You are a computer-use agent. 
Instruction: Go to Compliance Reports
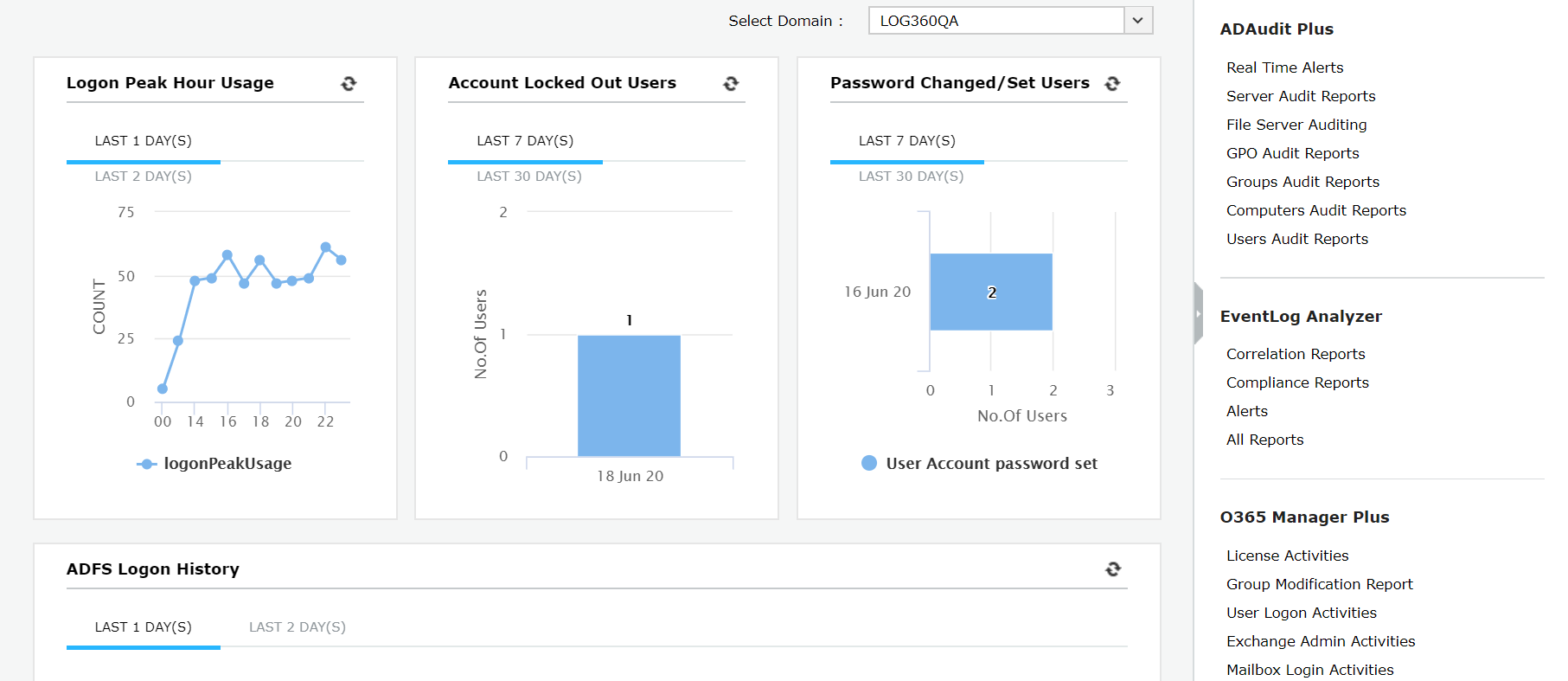coord(1297,382)
